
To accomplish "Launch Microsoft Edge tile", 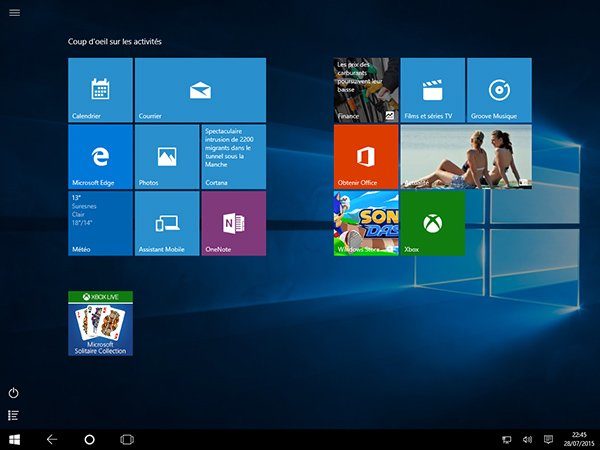I will click(100, 157).
